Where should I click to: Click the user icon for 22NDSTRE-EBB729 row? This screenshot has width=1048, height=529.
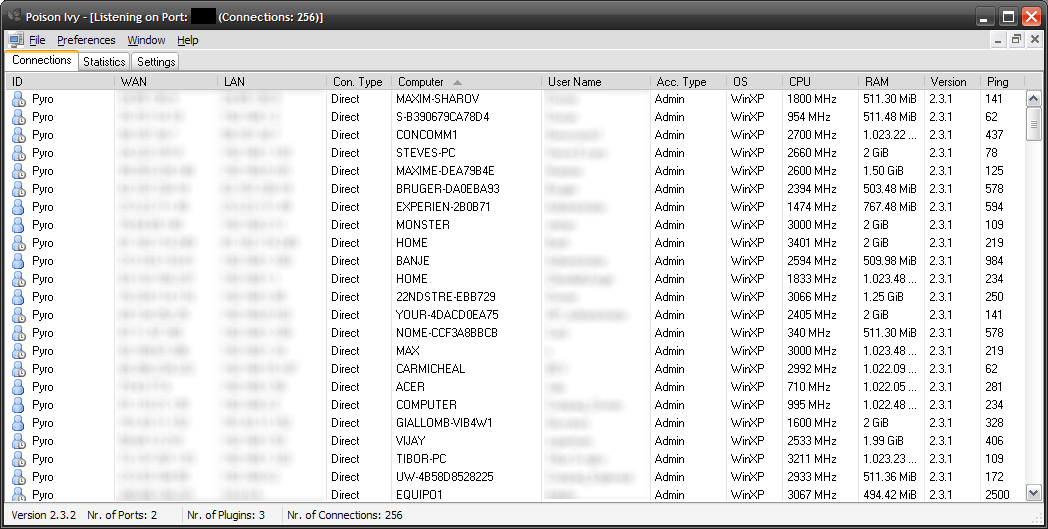point(19,297)
